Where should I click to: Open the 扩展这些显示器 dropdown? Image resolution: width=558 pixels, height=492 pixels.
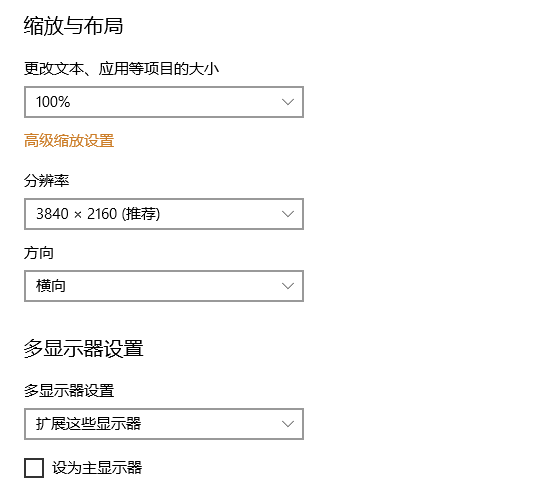164,424
